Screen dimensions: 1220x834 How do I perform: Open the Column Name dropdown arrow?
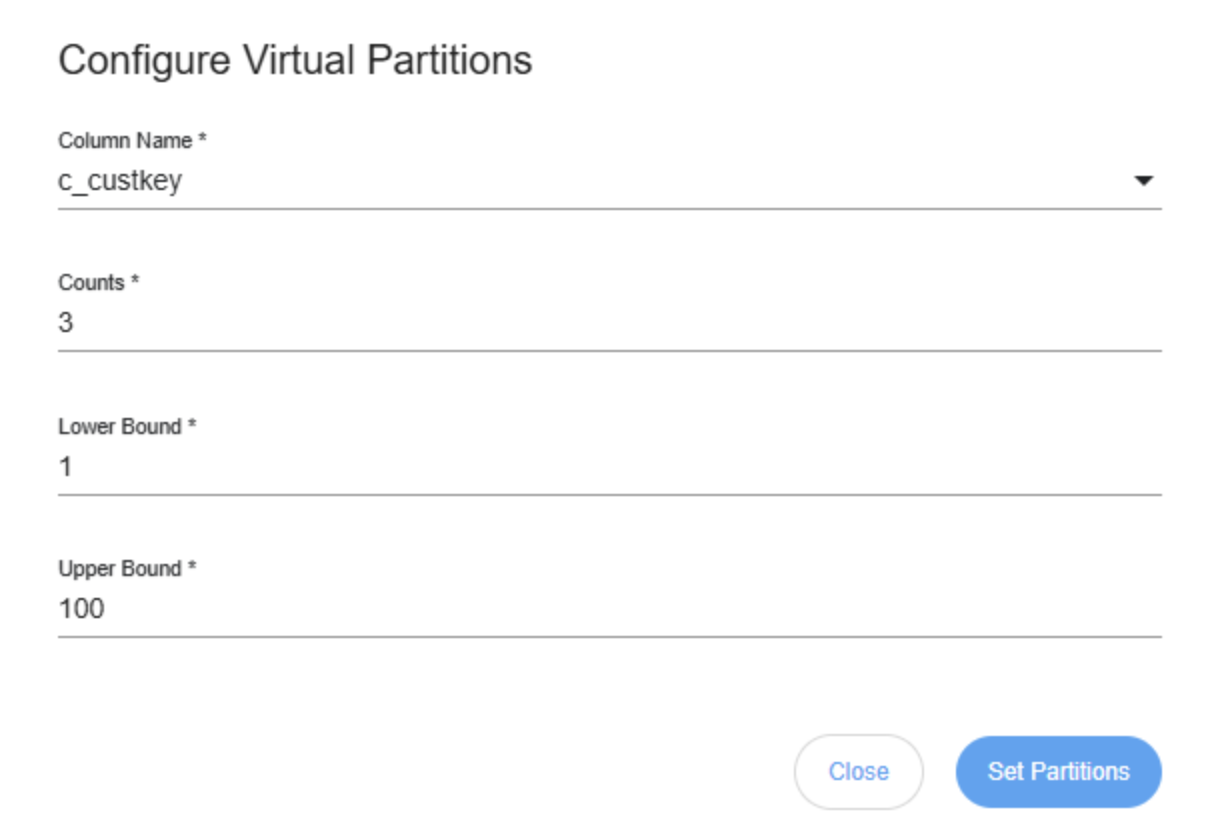point(1144,181)
